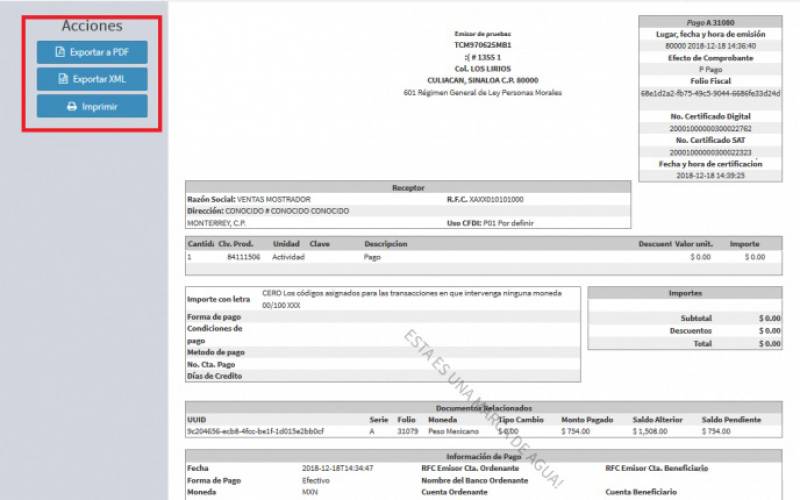The image size is (800, 500).
Task: Select the 'Información de Pago' header
Action: pyautogui.click(x=484, y=457)
